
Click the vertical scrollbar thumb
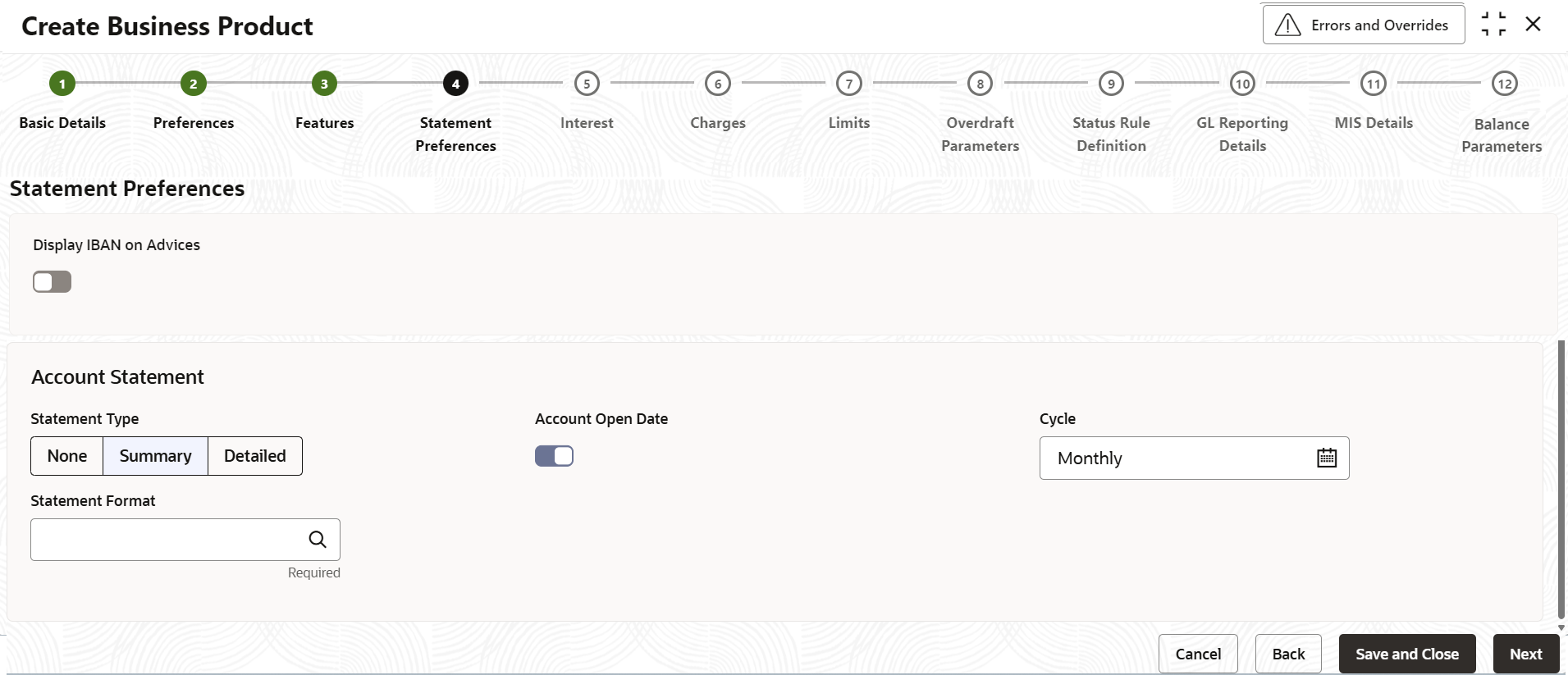point(1561,480)
